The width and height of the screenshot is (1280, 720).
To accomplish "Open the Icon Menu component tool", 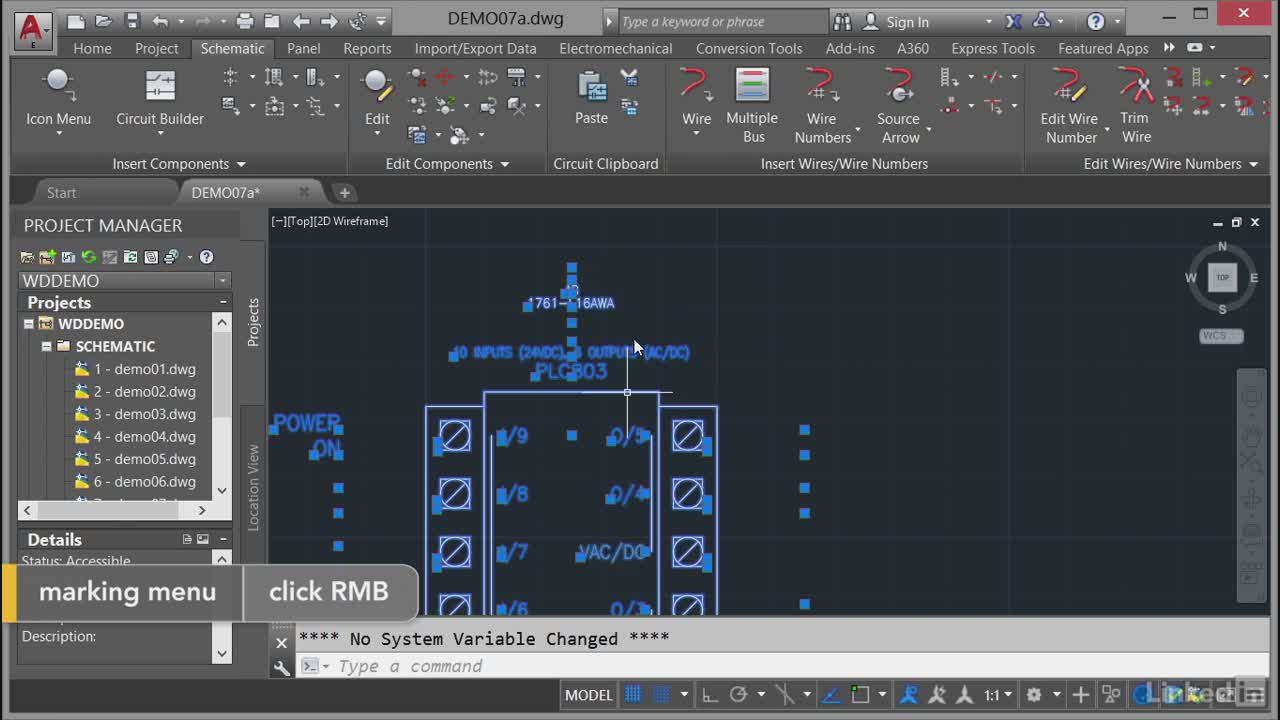I will tap(58, 101).
